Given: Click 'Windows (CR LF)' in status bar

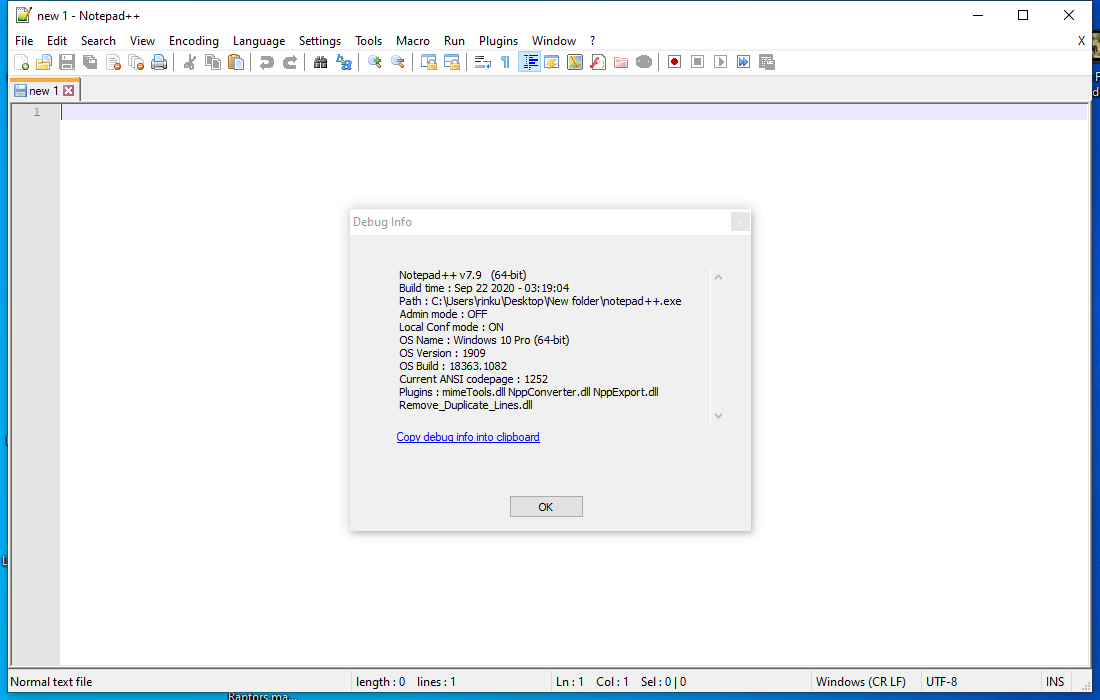Looking at the screenshot, I should coord(861,682).
